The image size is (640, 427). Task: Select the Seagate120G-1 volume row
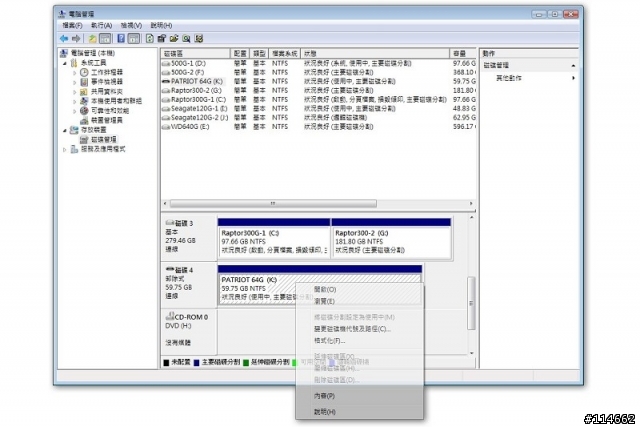click(x=318, y=109)
